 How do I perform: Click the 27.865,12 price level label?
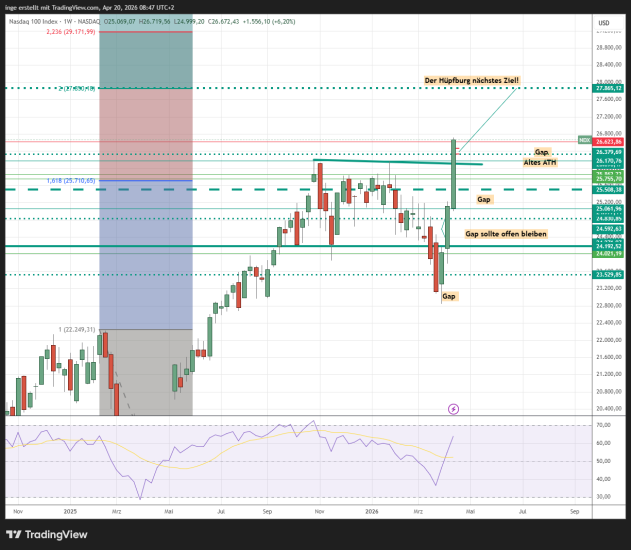click(608, 89)
